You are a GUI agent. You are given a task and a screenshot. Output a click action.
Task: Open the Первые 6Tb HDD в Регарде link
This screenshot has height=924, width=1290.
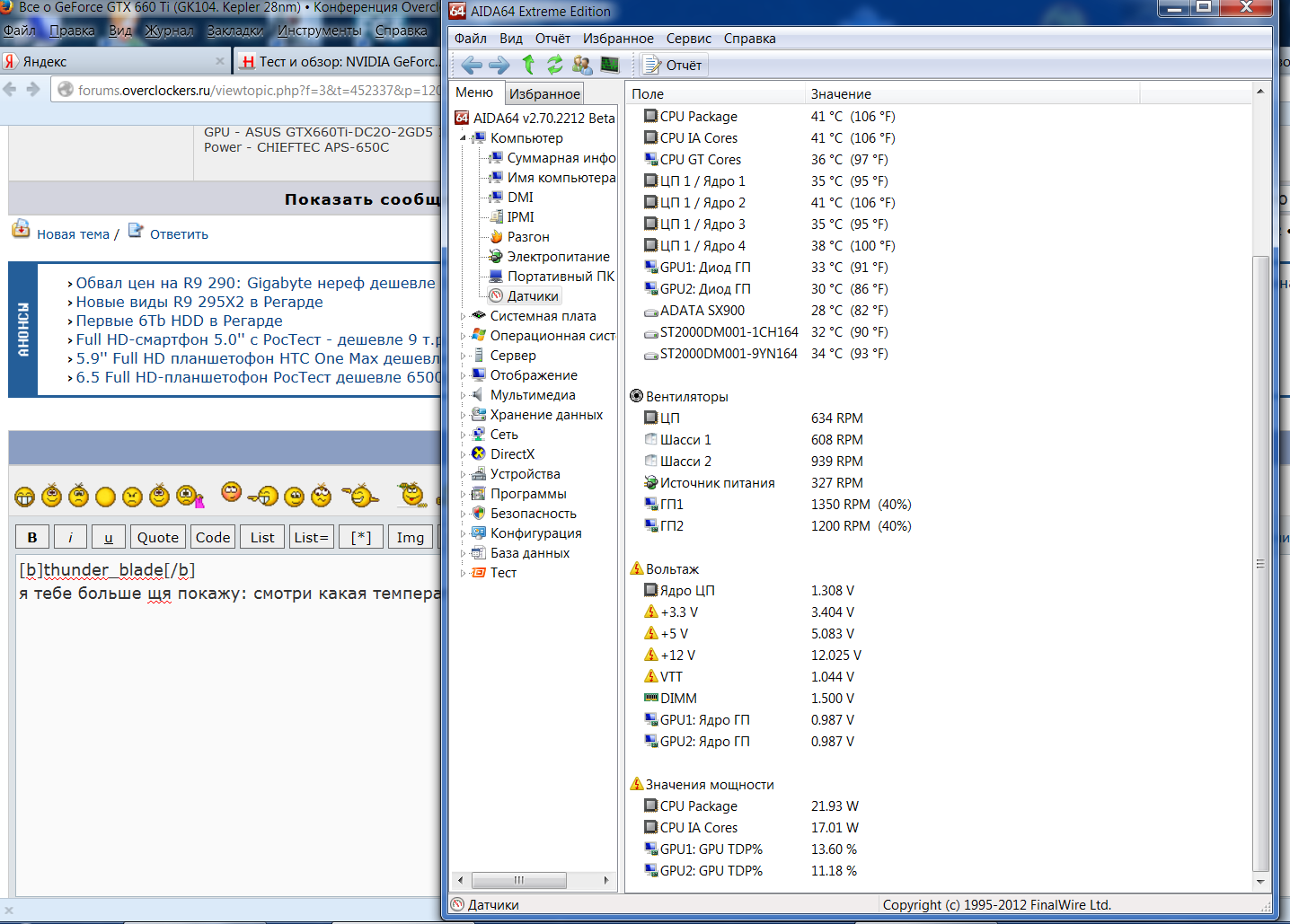[179, 321]
